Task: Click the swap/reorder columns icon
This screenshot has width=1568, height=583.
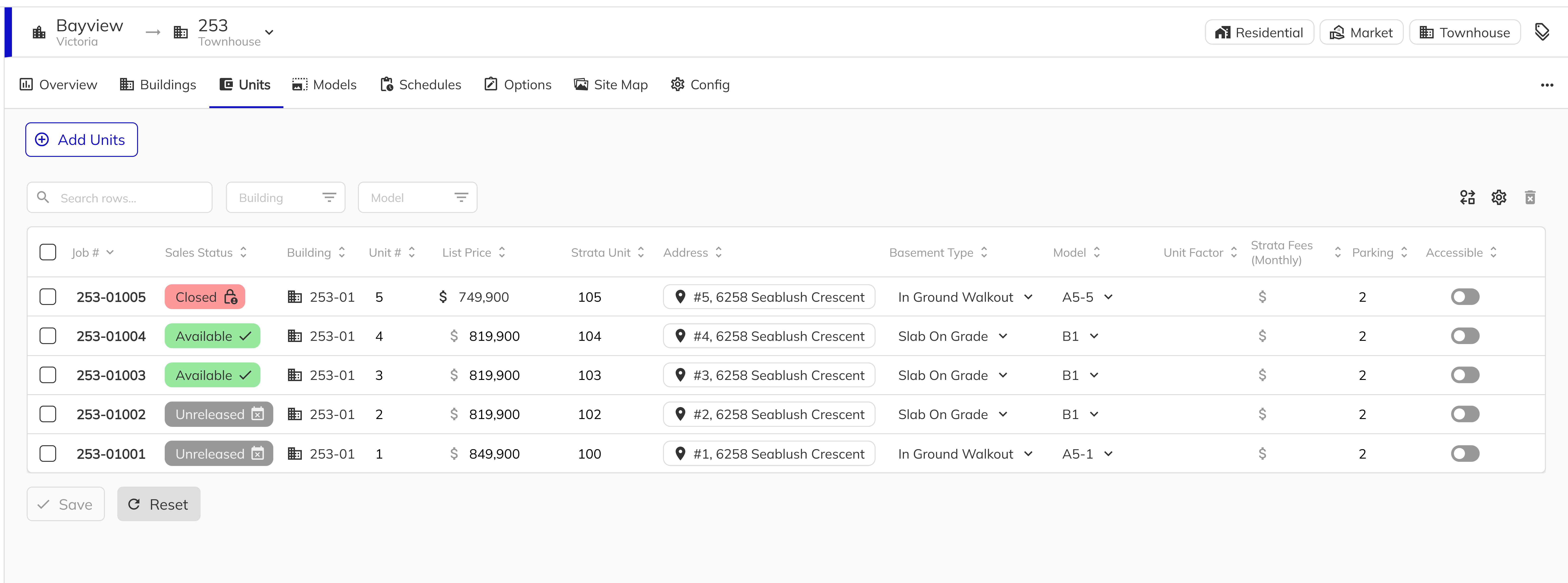Action: (x=1467, y=197)
